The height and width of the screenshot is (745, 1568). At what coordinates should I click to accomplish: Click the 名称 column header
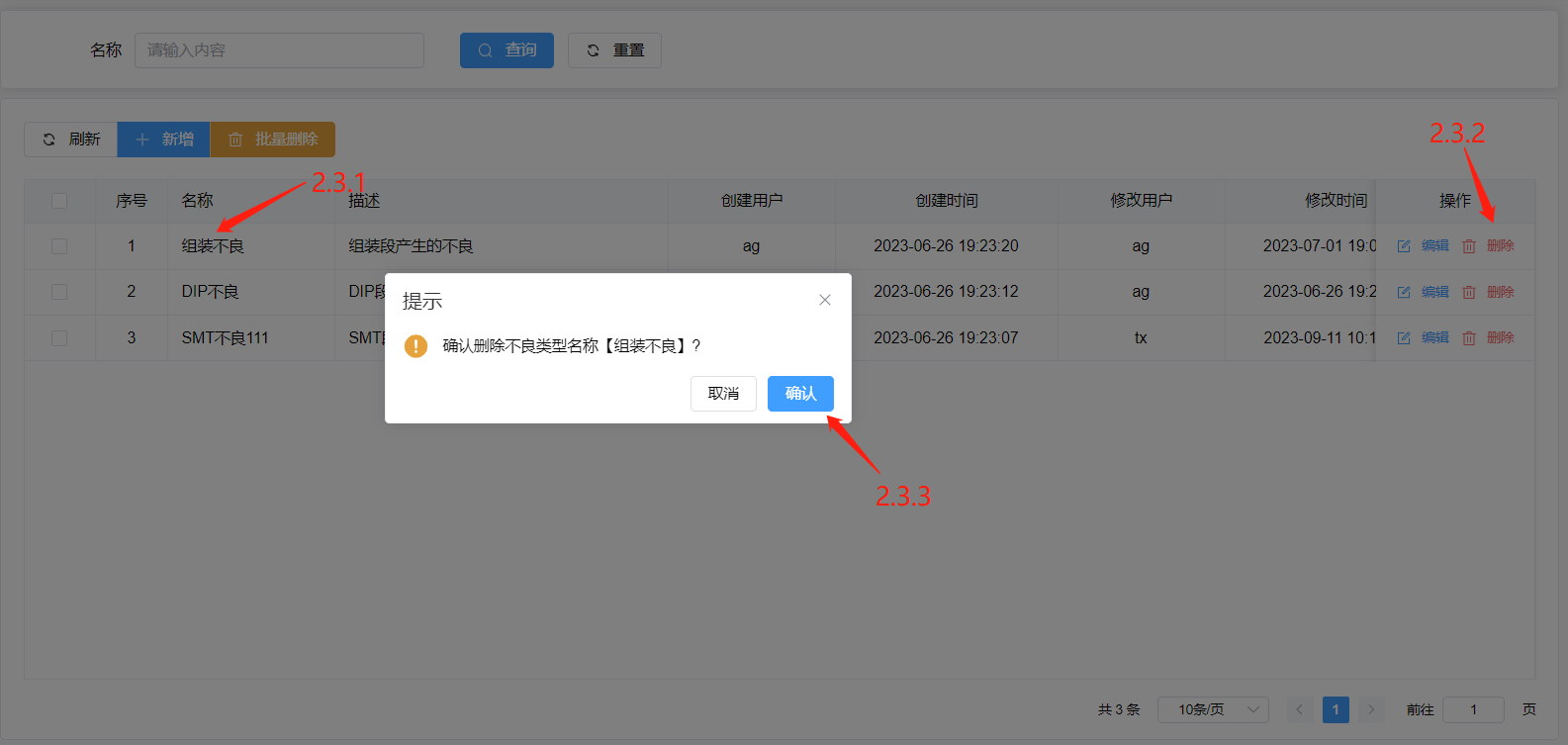(x=197, y=201)
